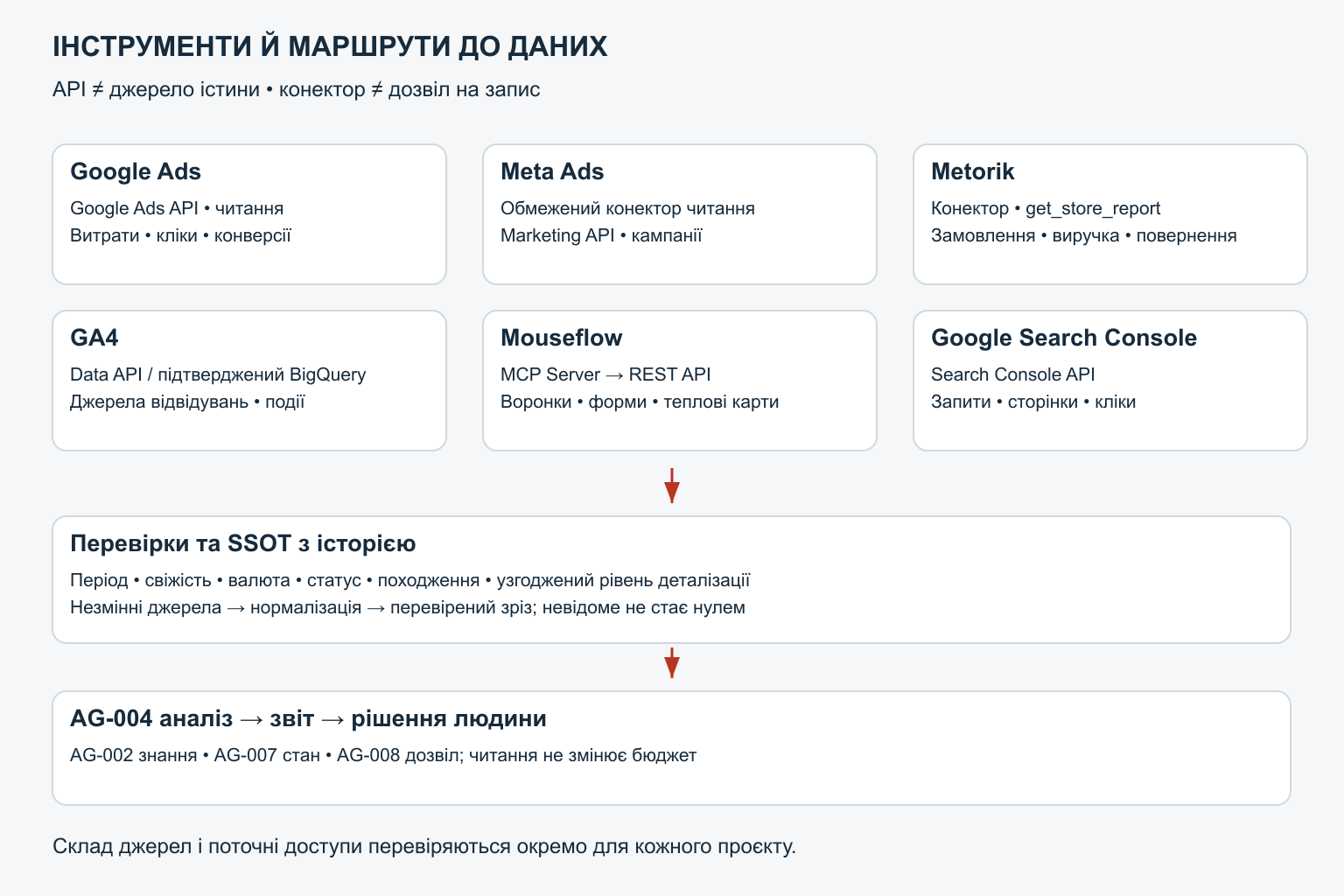The image size is (1344, 896).
Task: Click the line "Джерела відвідувань • події"
Action: coord(187,402)
